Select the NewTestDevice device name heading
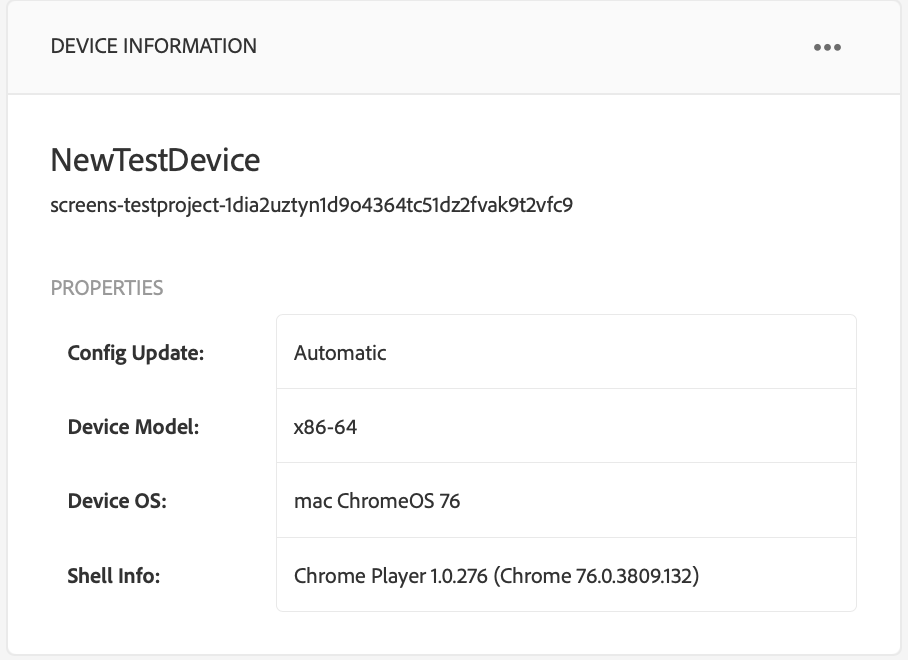The height and width of the screenshot is (660, 908). (155, 160)
